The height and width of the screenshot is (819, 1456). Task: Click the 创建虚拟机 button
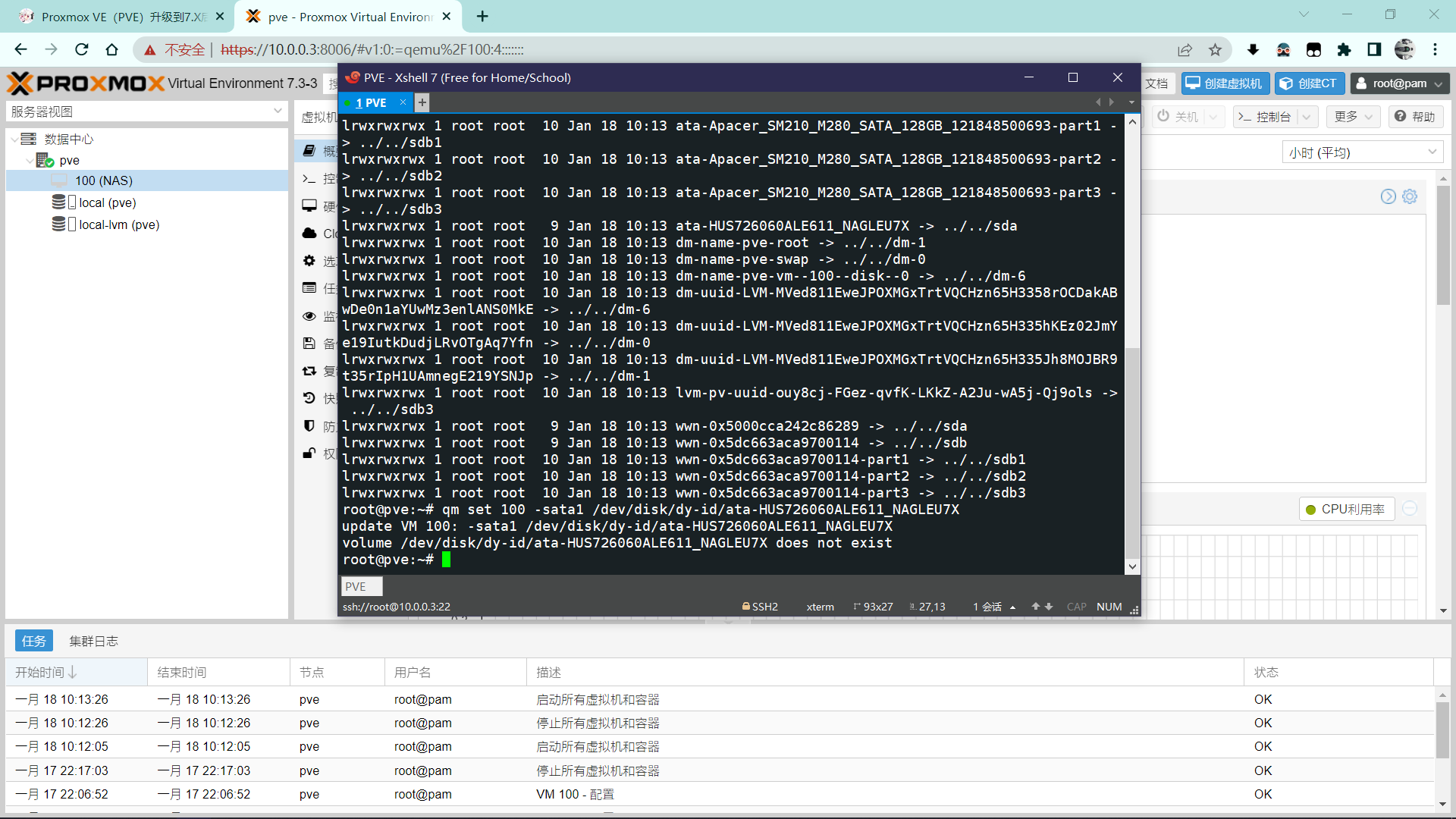pos(1225,83)
